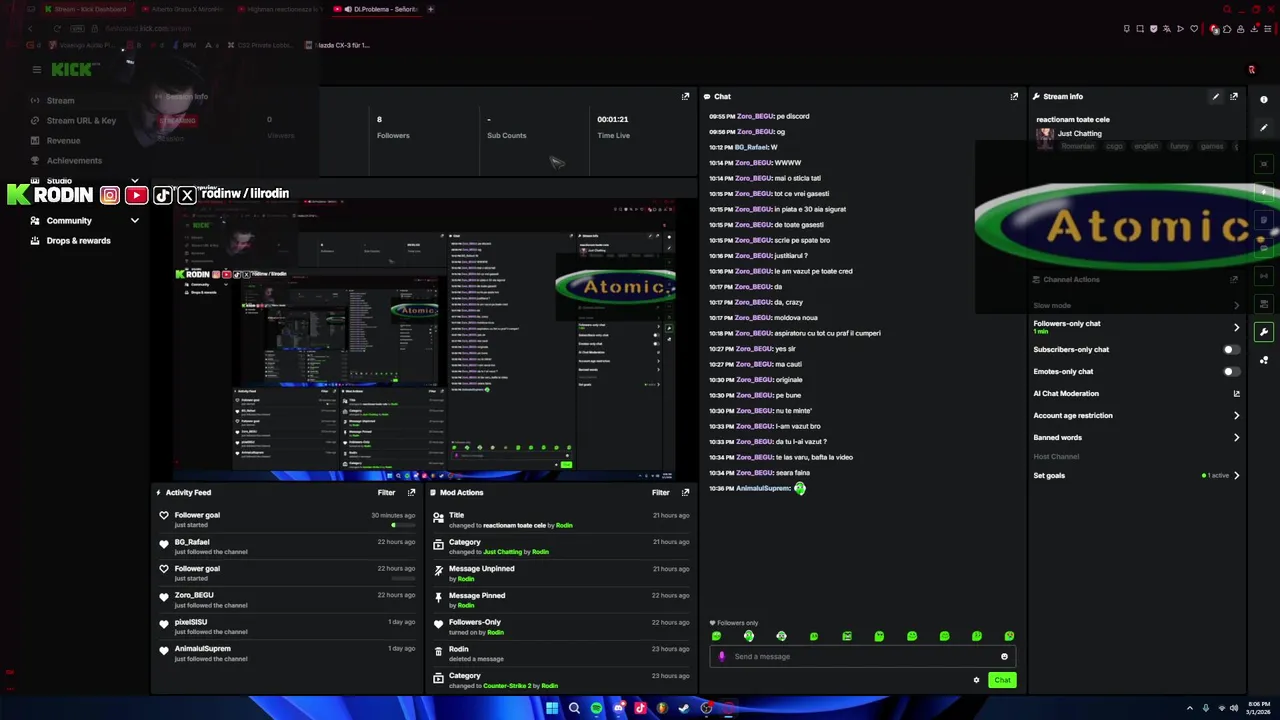Open Activity Feed Filter dropdown
This screenshot has width=1280, height=720.
tap(386, 492)
